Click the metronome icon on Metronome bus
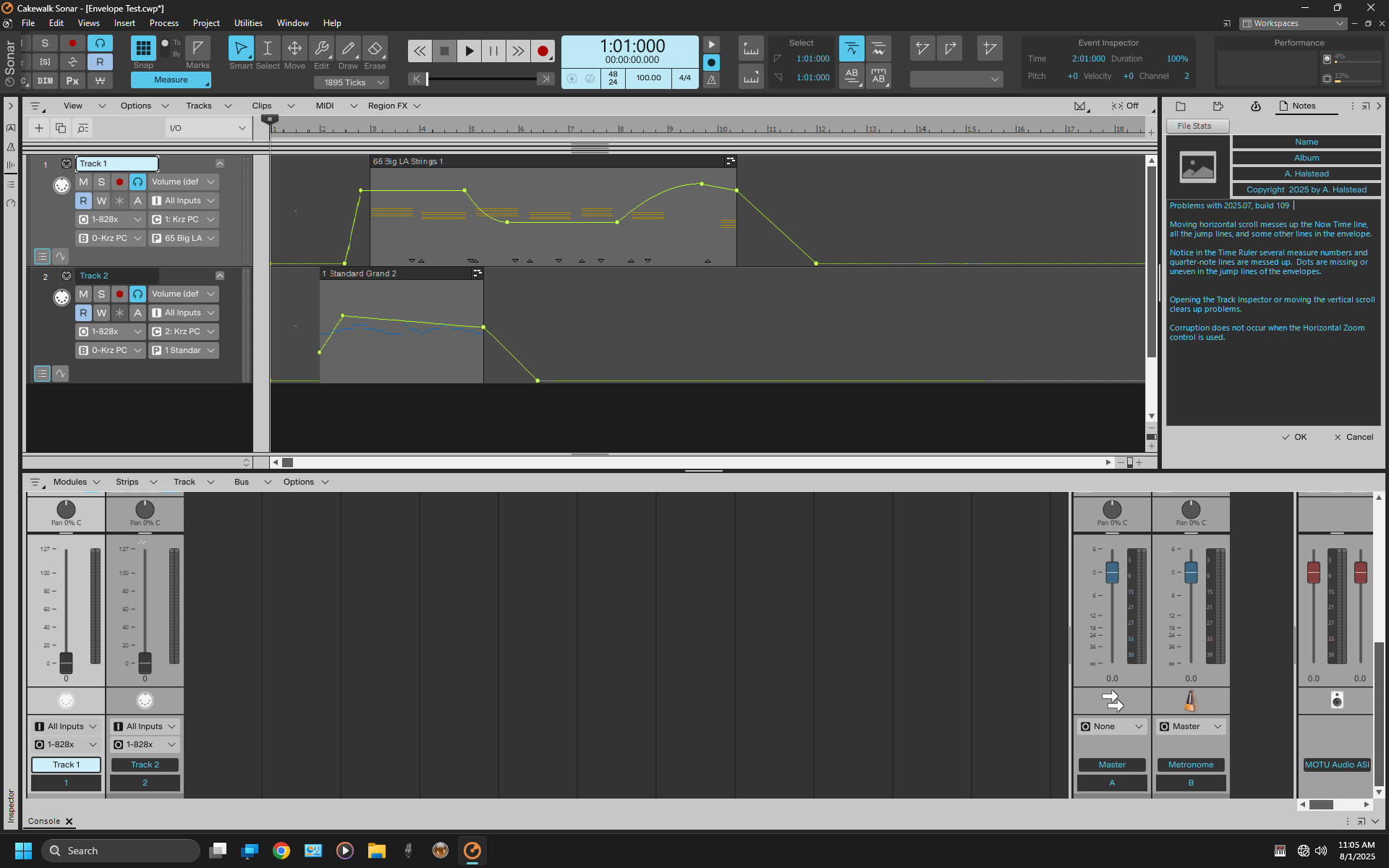The image size is (1389, 868). 1190,700
